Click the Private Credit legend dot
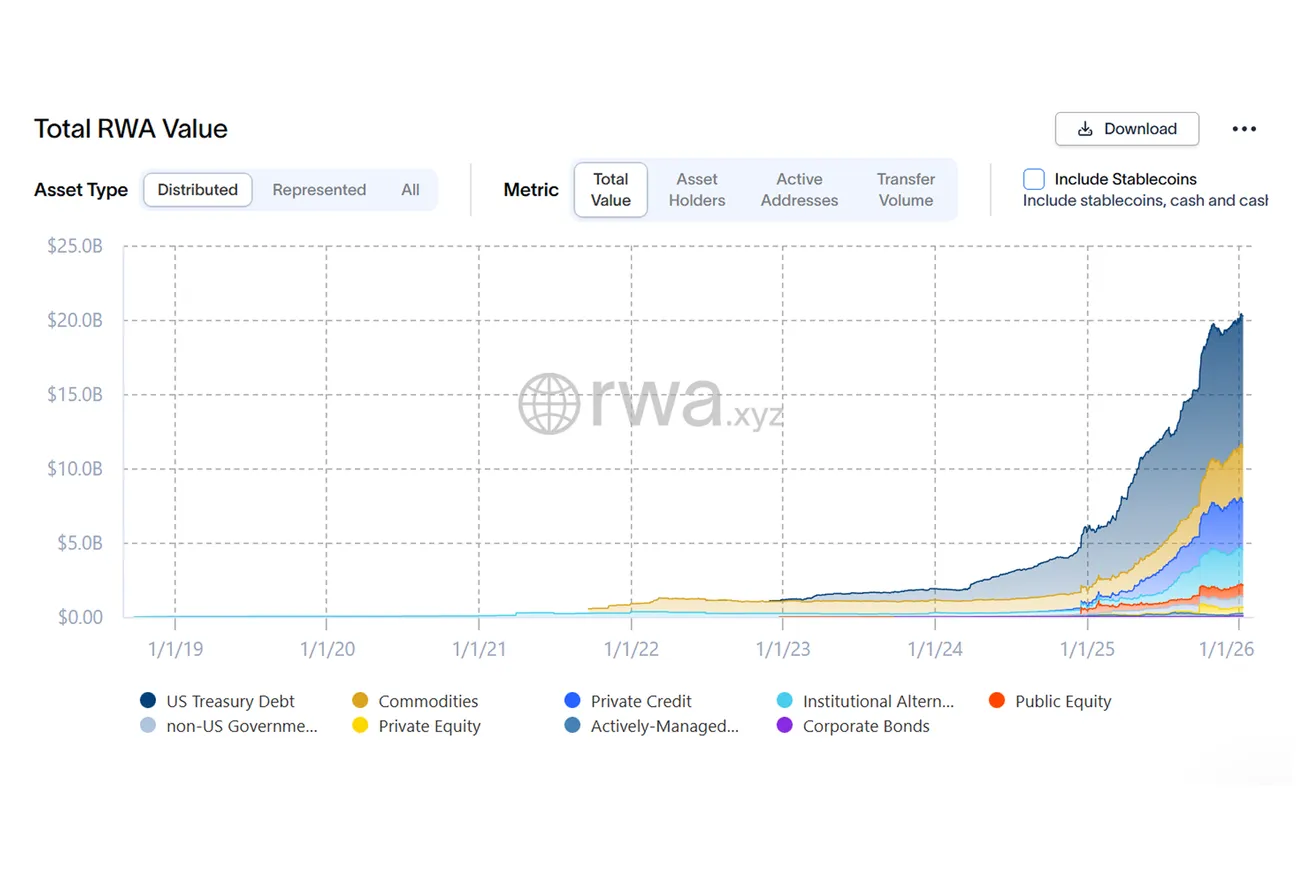The height and width of the screenshot is (869, 1304). click(x=572, y=701)
